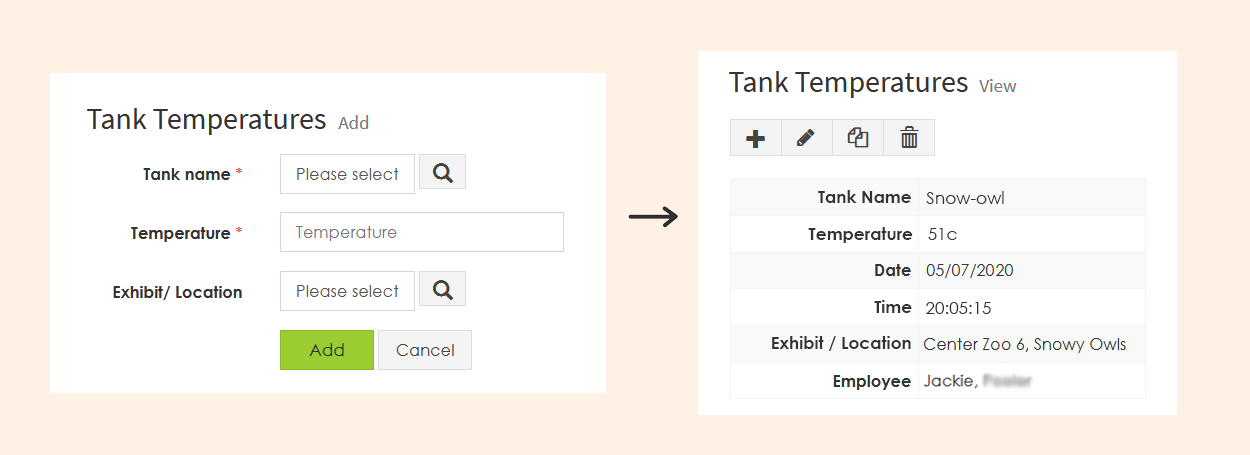1250x455 pixels.
Task: Click the search icon beside Exhibit/ Location
Action: click(x=442, y=290)
